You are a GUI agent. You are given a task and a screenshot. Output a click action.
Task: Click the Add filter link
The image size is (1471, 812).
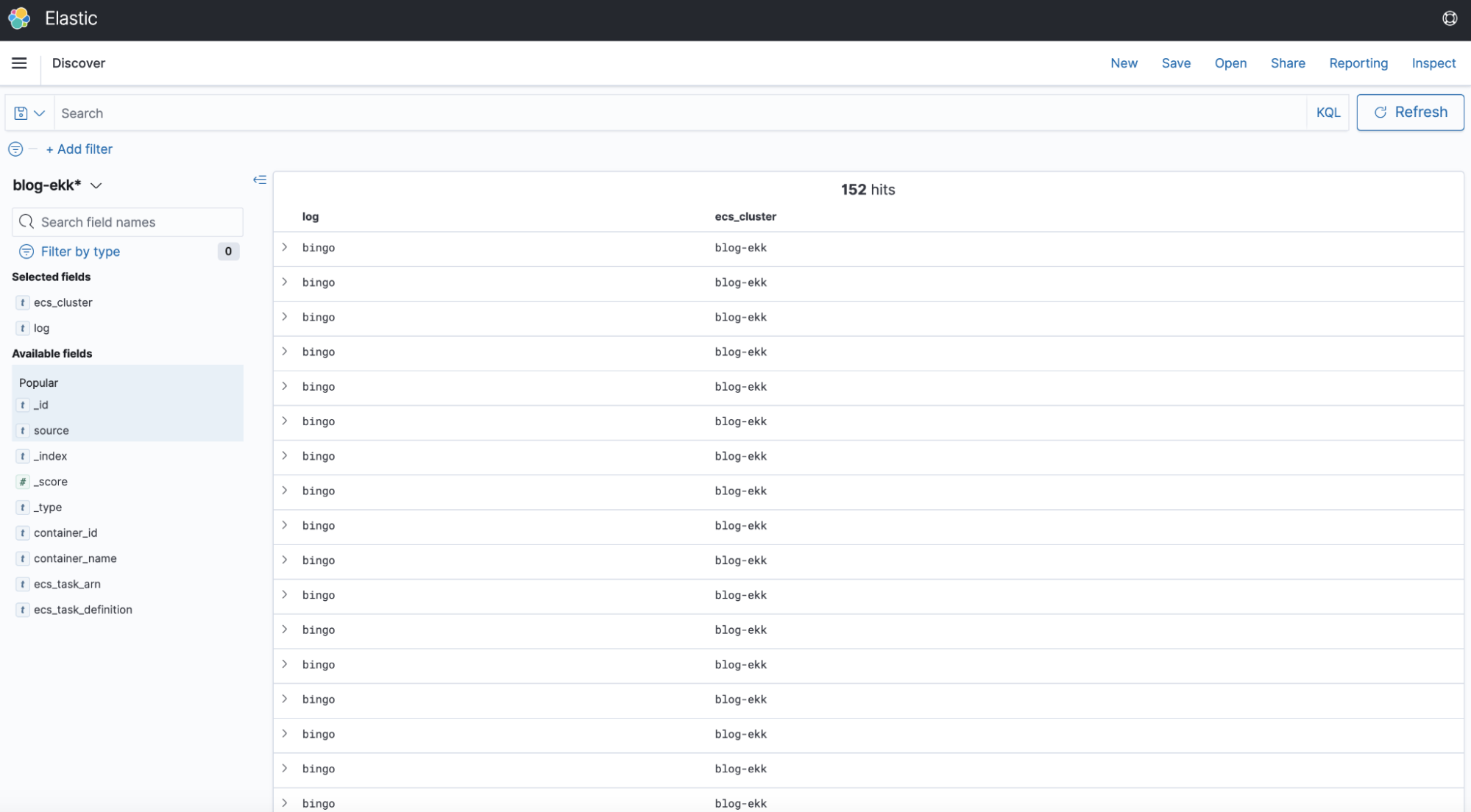tap(79, 149)
